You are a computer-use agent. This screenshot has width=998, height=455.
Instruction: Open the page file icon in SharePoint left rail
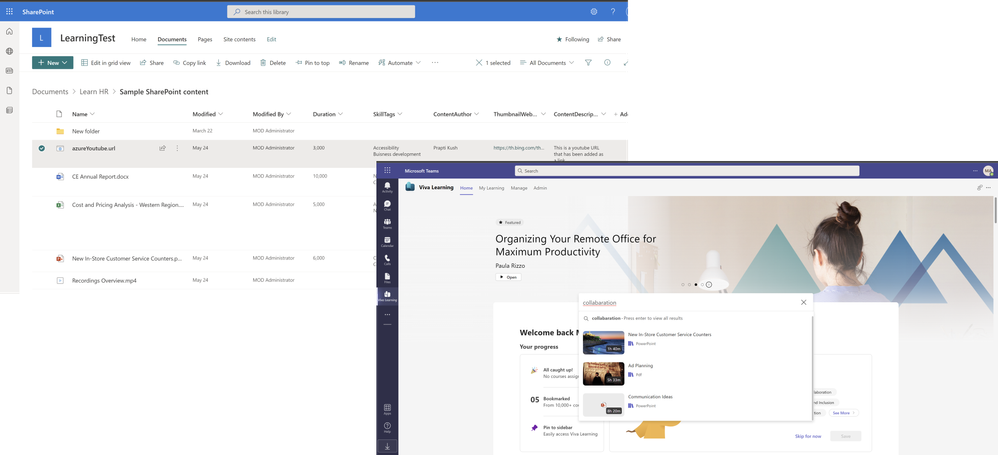coord(9,90)
